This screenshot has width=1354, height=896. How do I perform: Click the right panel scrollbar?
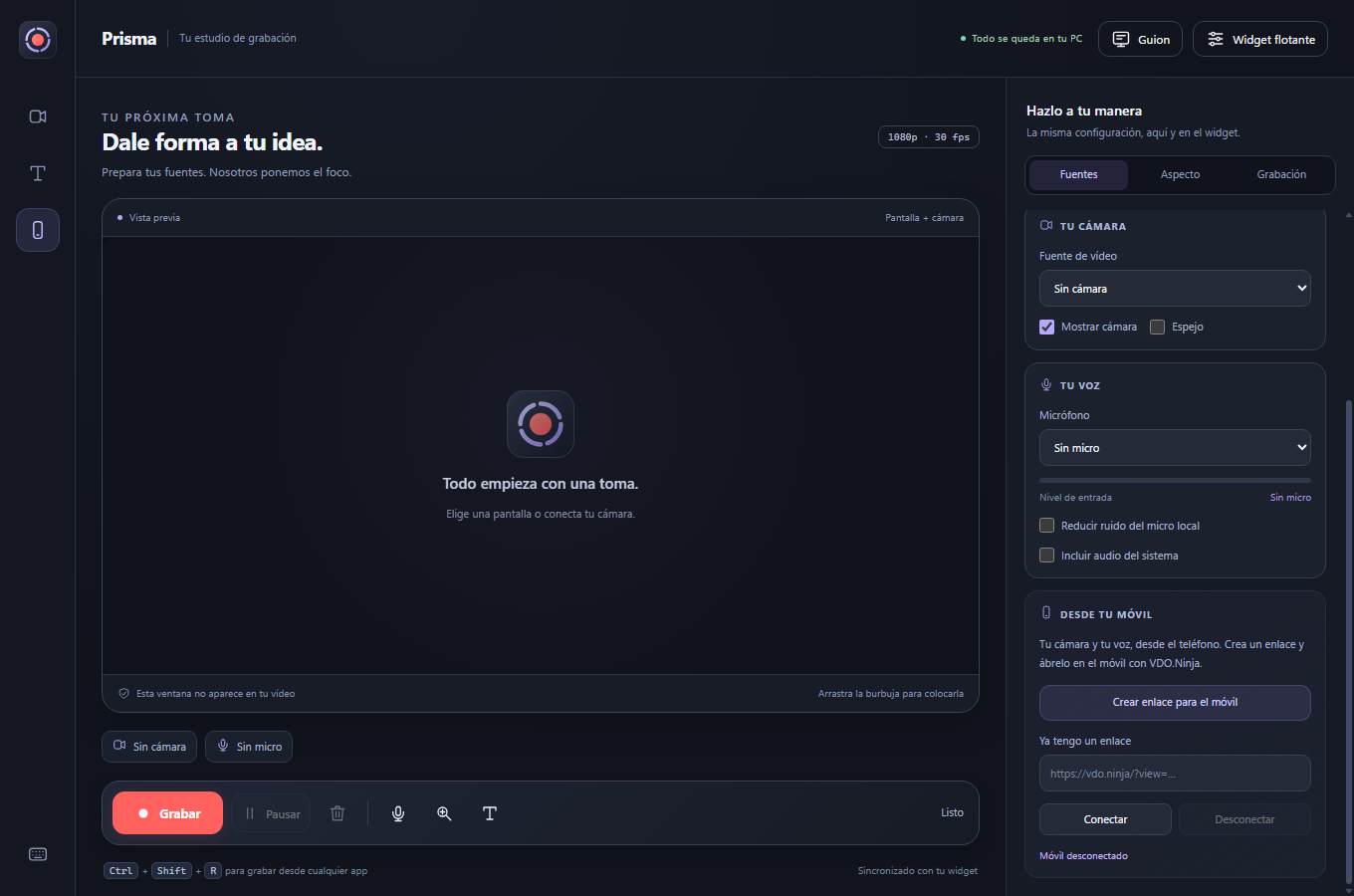1348,642
